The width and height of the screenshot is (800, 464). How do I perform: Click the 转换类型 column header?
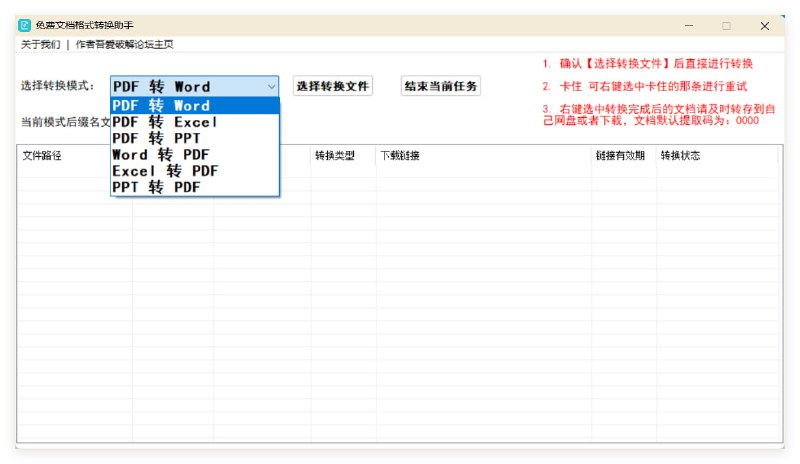[x=343, y=156]
